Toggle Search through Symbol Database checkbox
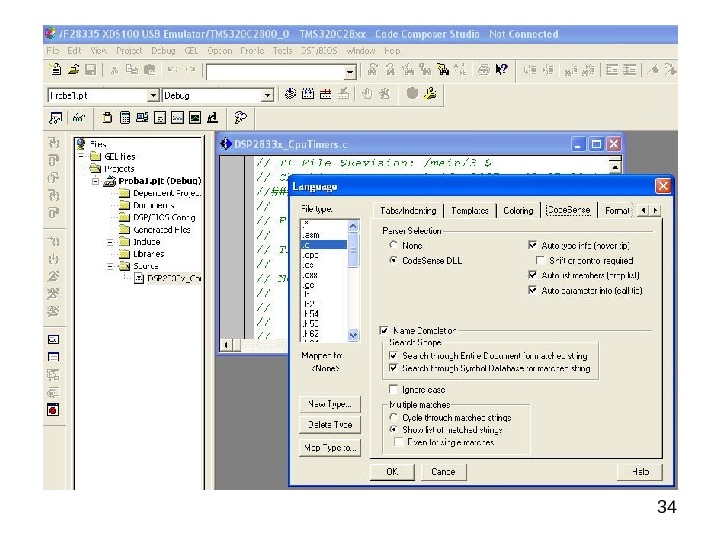720x540 pixels. tap(393, 368)
